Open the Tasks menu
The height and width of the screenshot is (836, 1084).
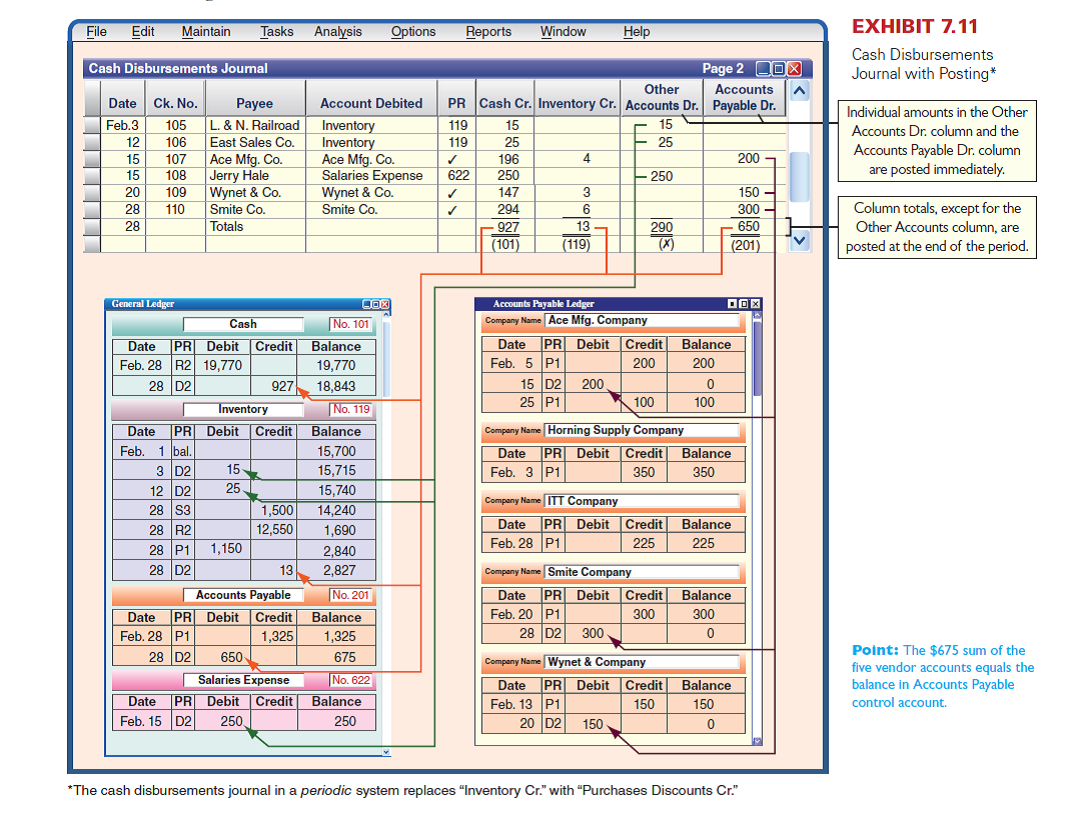pyautogui.click(x=276, y=31)
